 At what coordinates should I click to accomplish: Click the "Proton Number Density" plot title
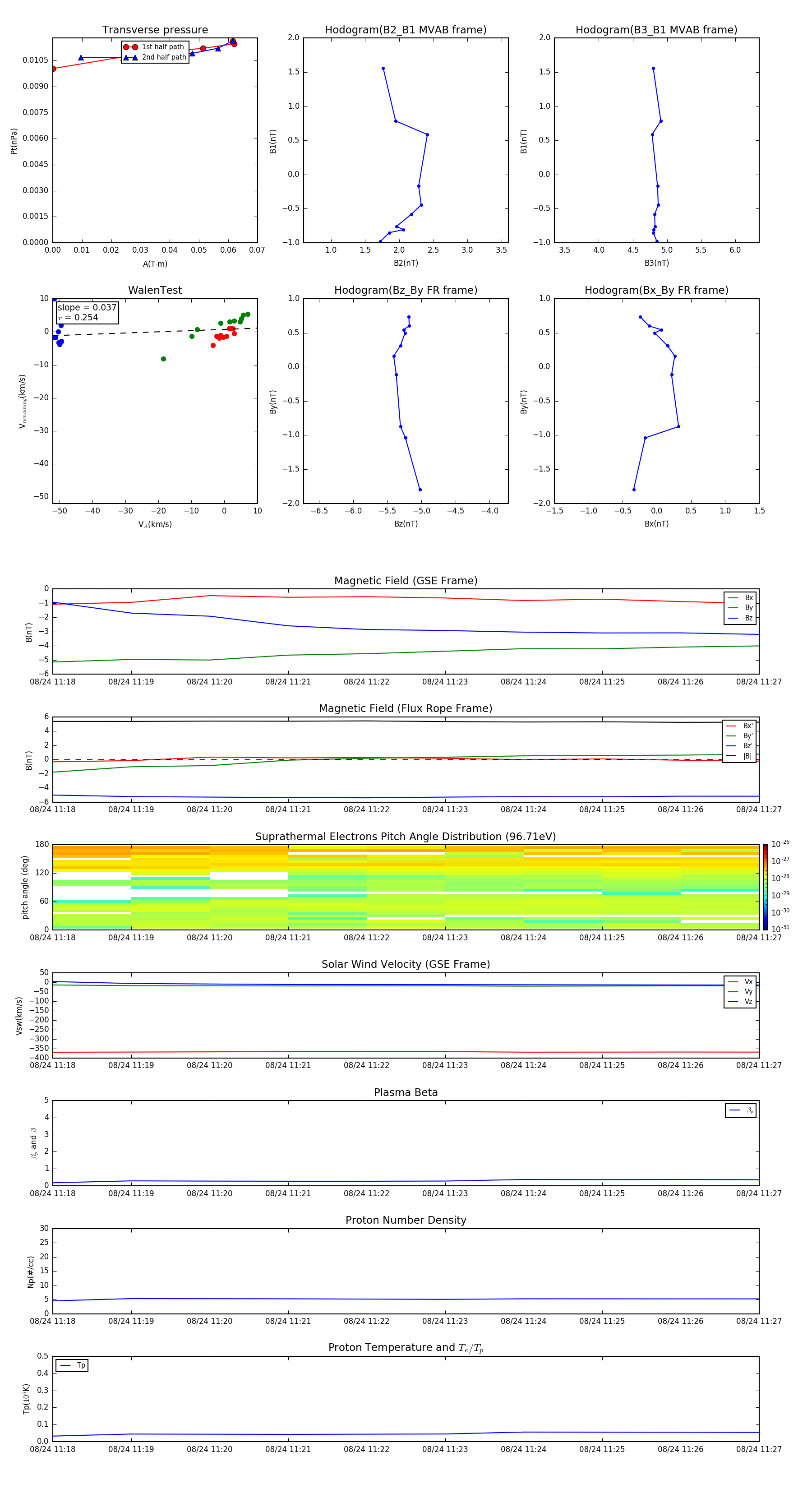click(x=406, y=1220)
